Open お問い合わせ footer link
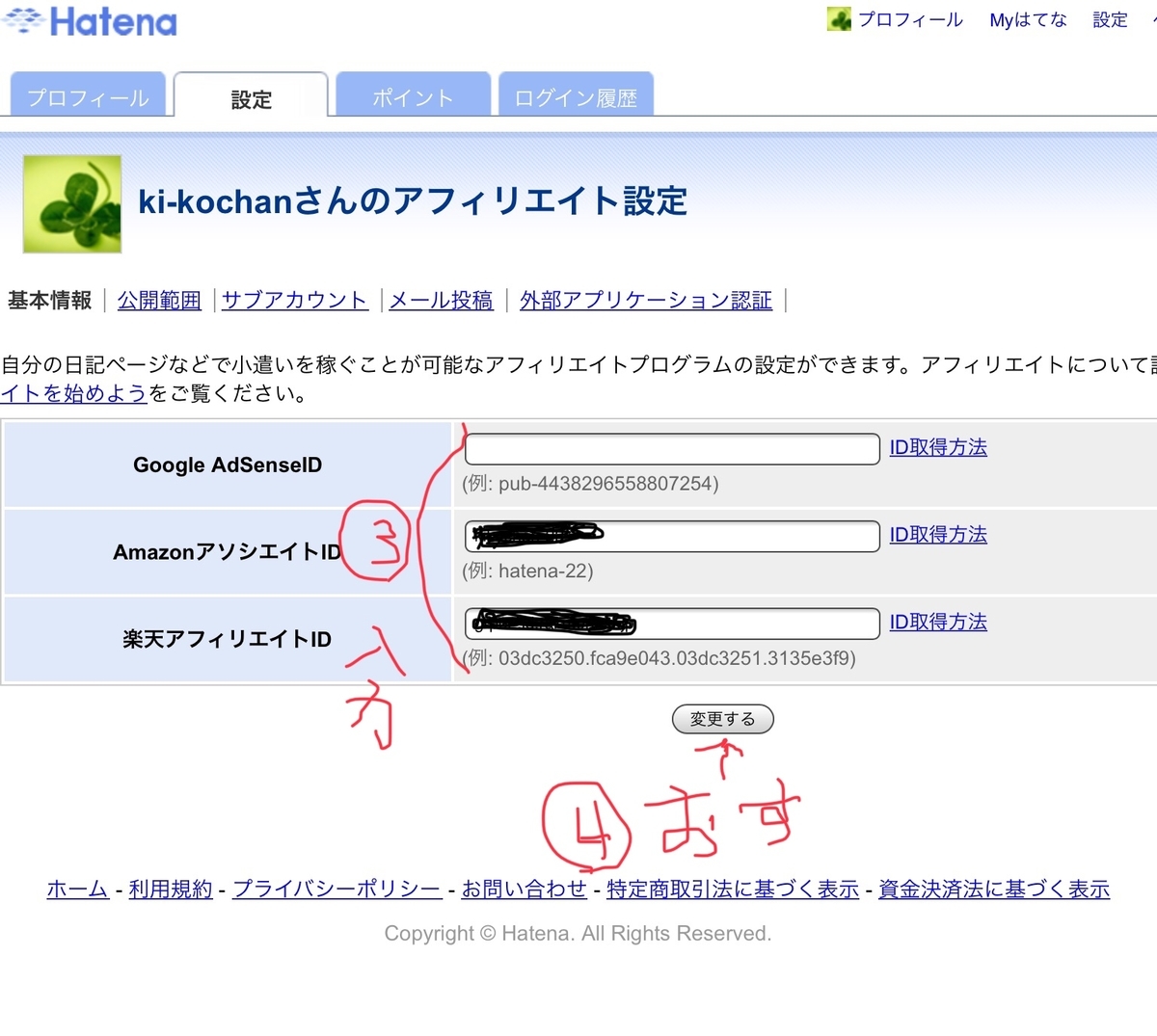 pos(524,890)
